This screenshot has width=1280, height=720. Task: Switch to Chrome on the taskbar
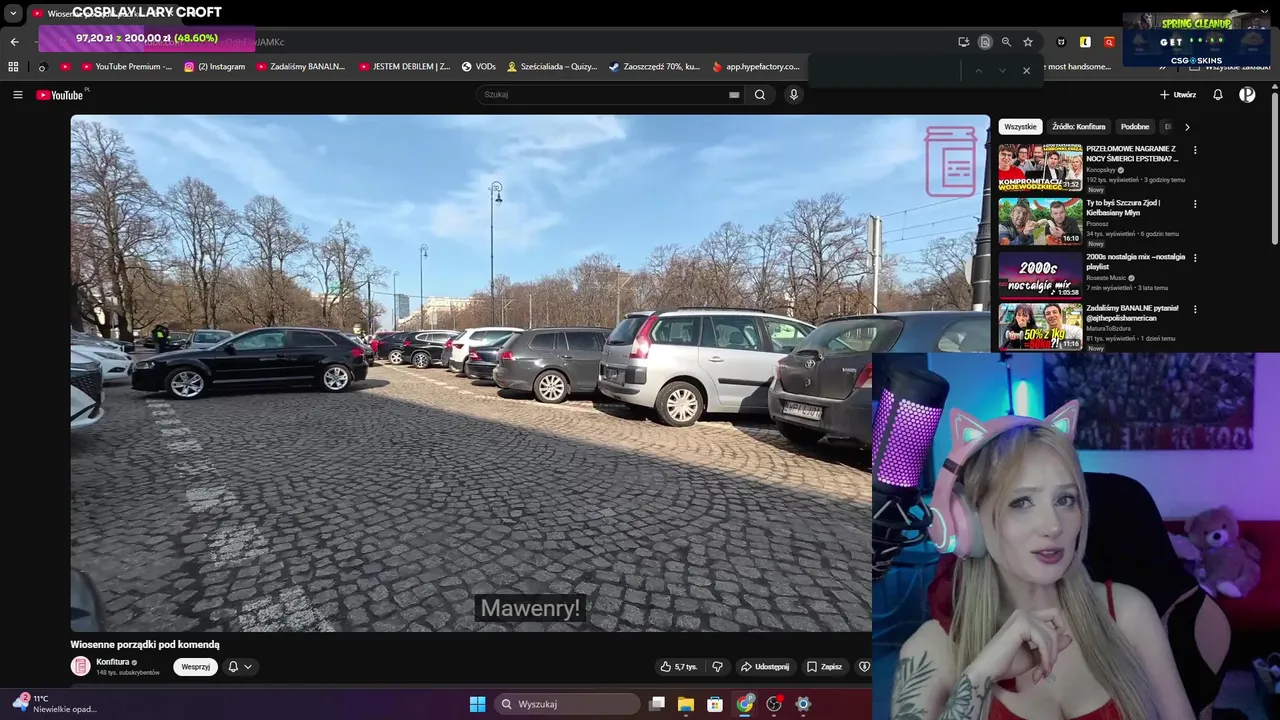click(745, 704)
